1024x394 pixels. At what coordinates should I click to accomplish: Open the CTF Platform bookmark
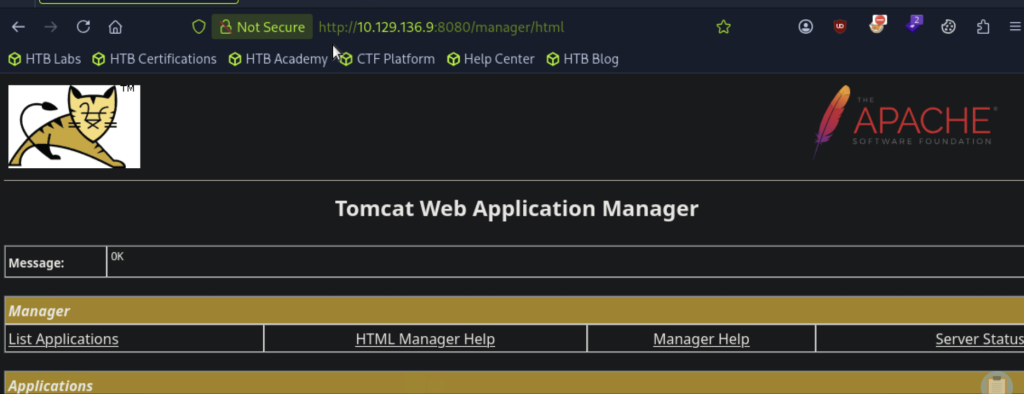pyautogui.click(x=387, y=59)
